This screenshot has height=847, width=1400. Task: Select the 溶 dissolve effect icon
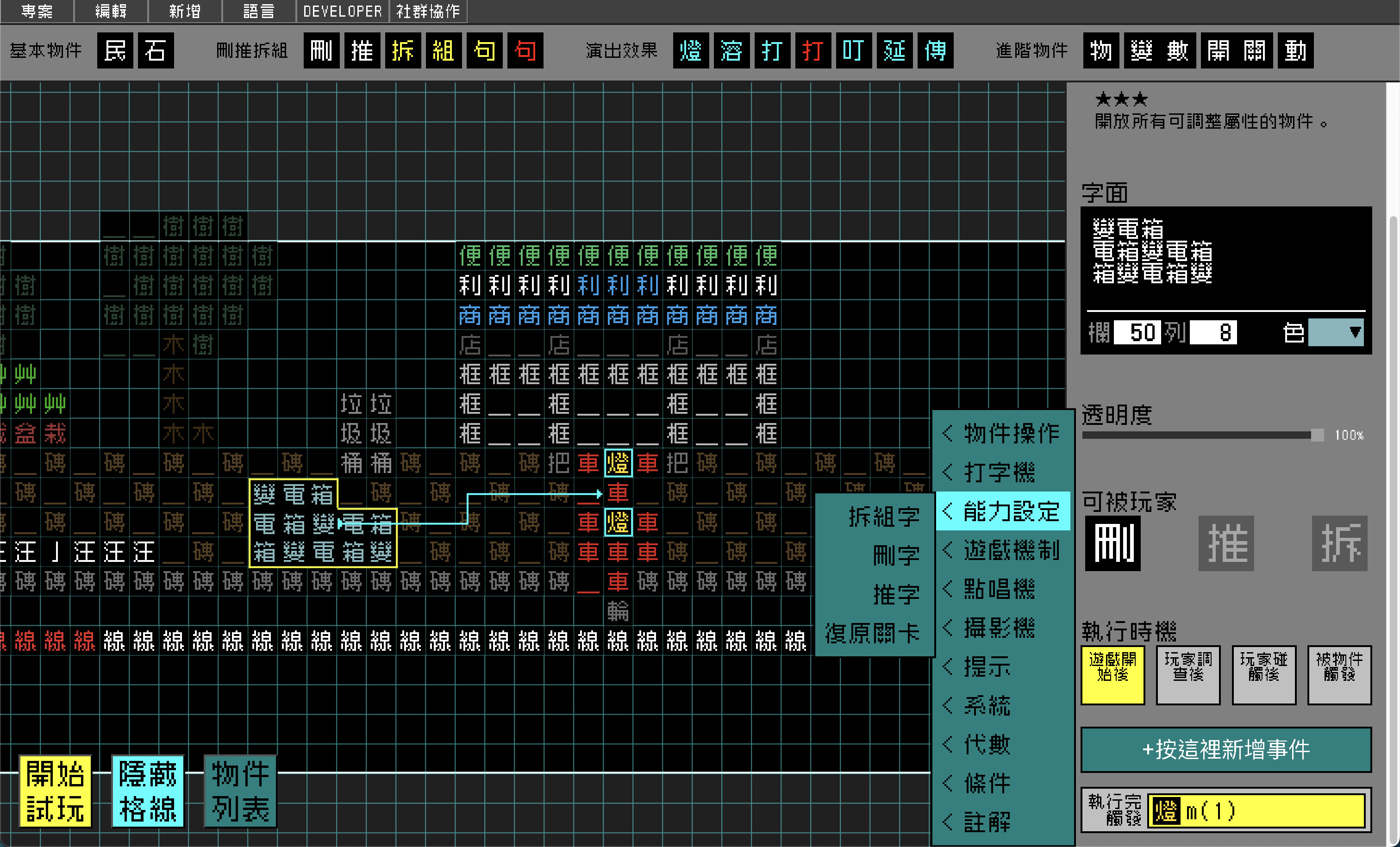pyautogui.click(x=731, y=50)
